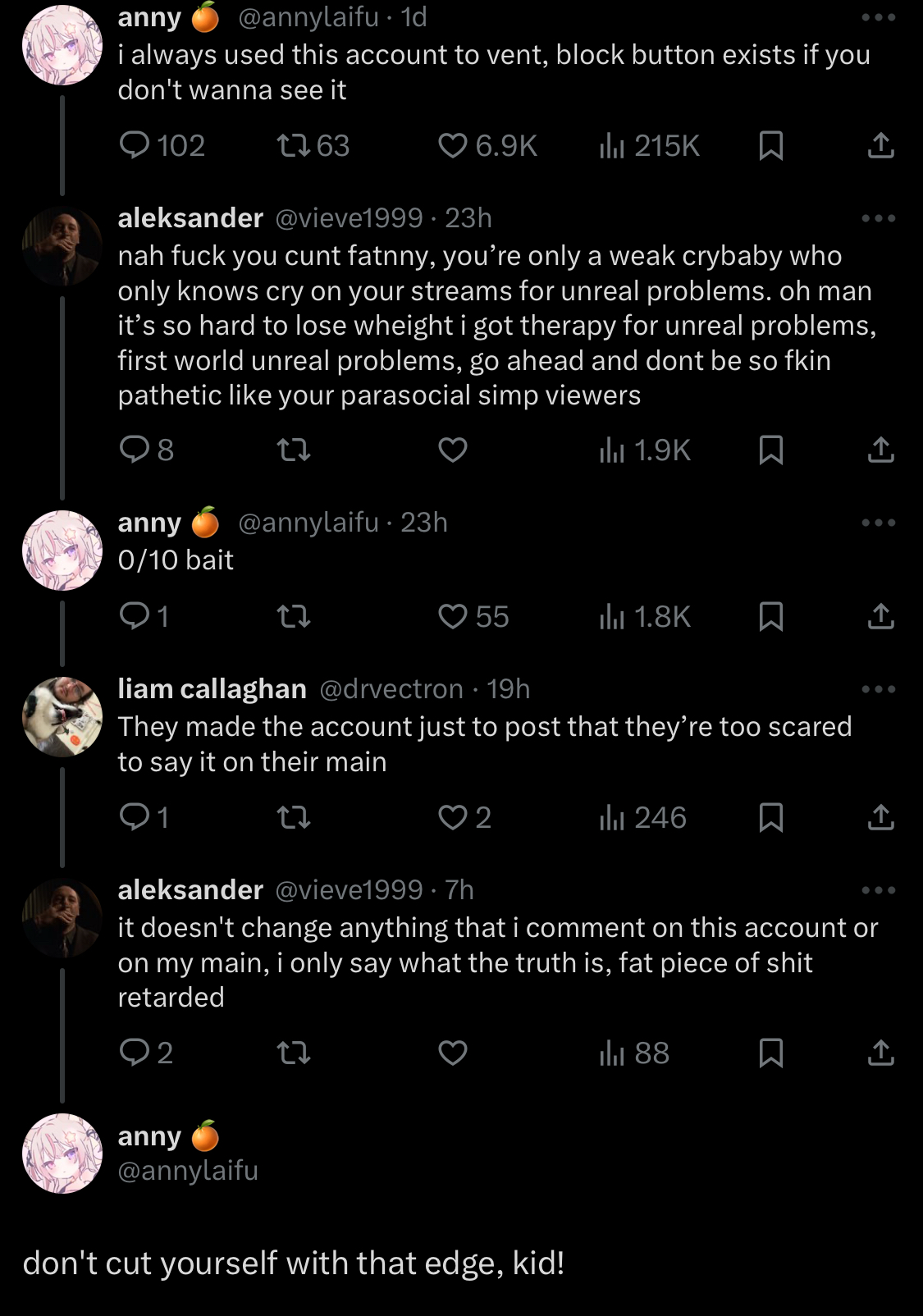Open more options on liam callaghan's tweet

click(879, 689)
